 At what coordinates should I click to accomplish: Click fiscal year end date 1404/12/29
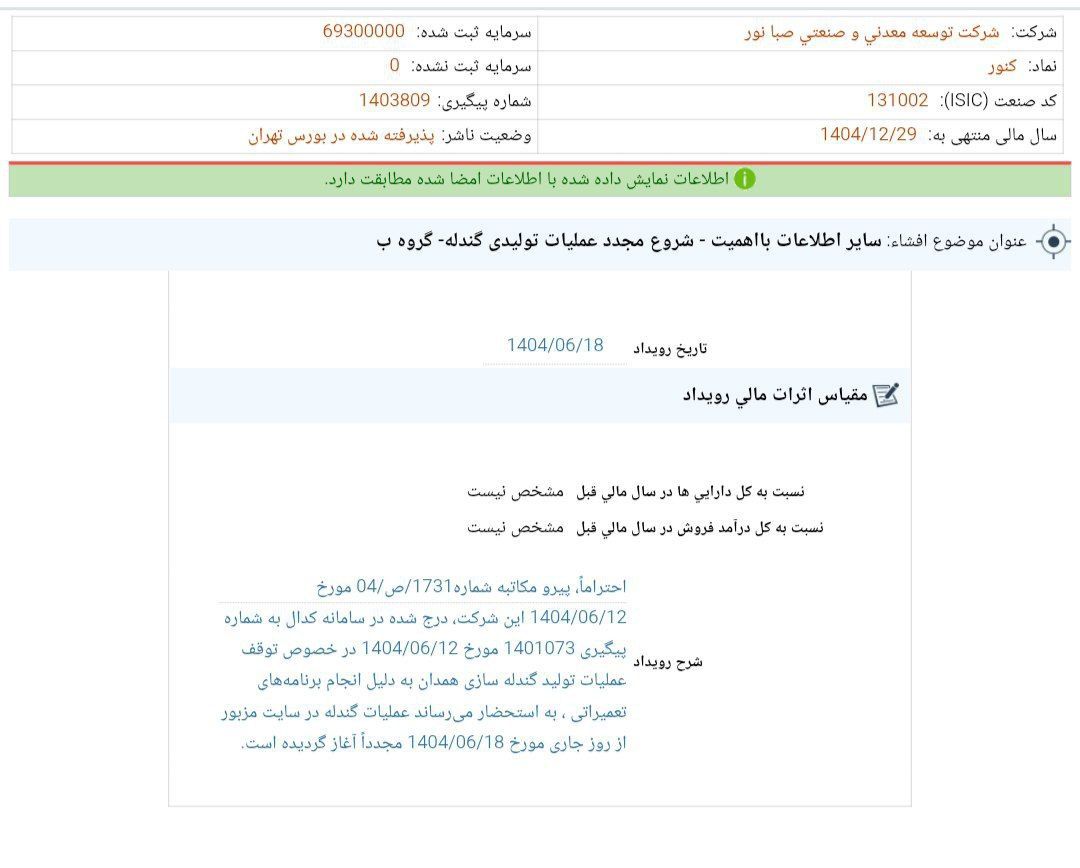[869, 134]
